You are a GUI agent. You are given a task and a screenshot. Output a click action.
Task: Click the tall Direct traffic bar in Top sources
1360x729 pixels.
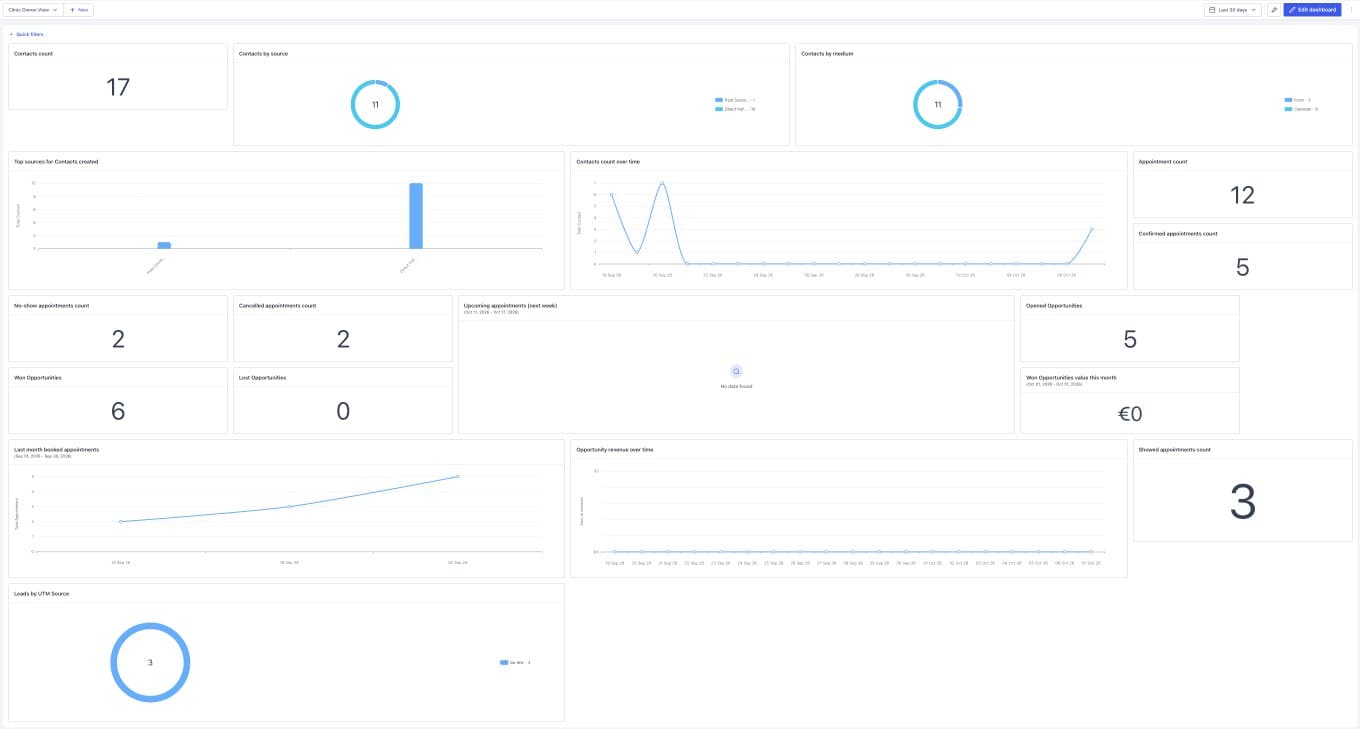tap(416, 215)
